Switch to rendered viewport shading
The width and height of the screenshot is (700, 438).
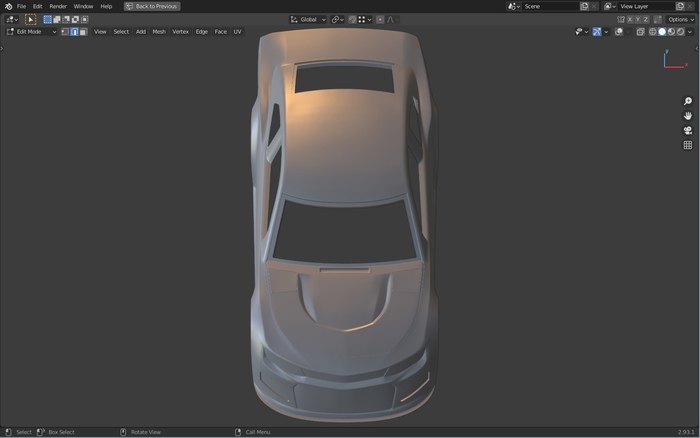pos(679,32)
